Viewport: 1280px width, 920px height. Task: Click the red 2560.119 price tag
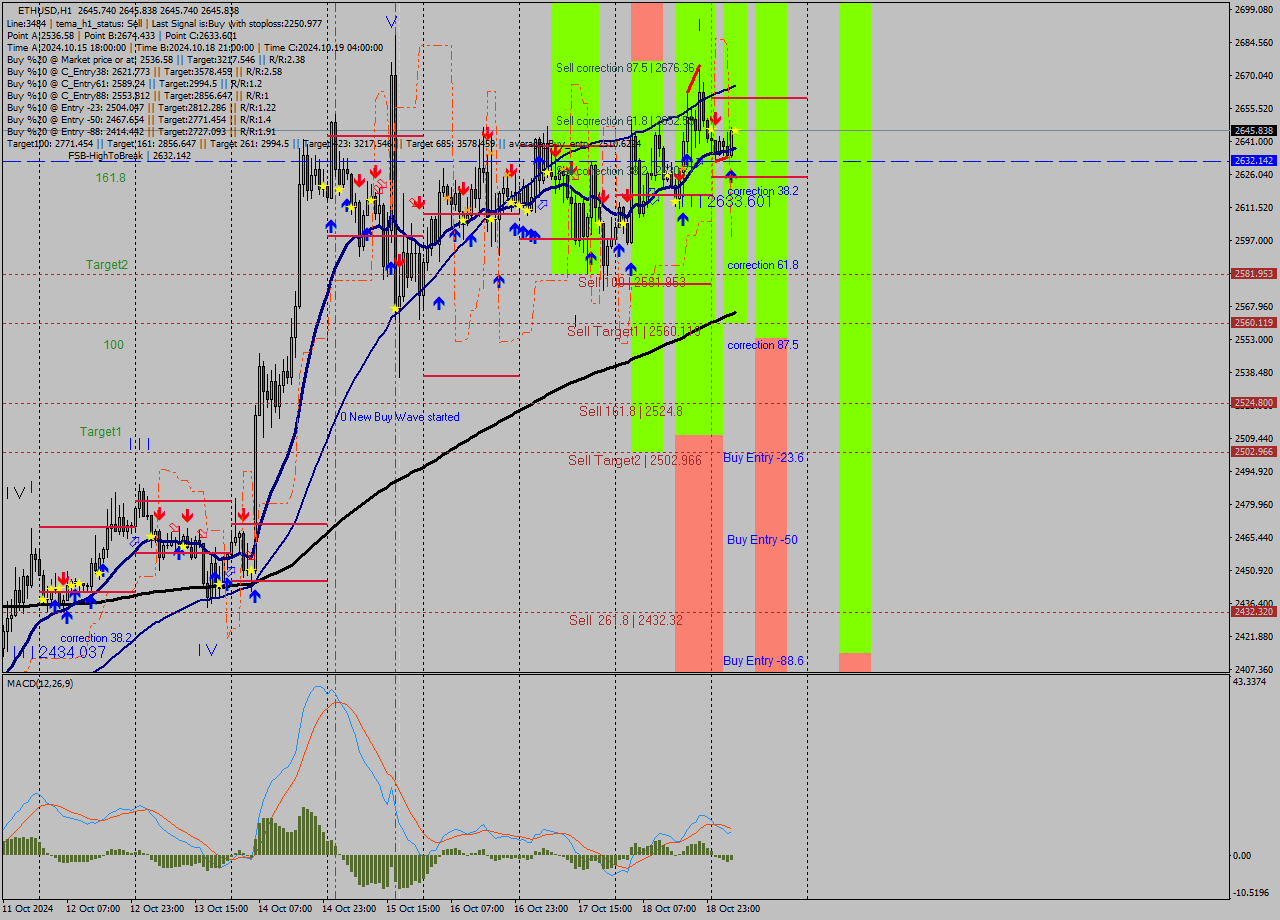[x=1253, y=323]
